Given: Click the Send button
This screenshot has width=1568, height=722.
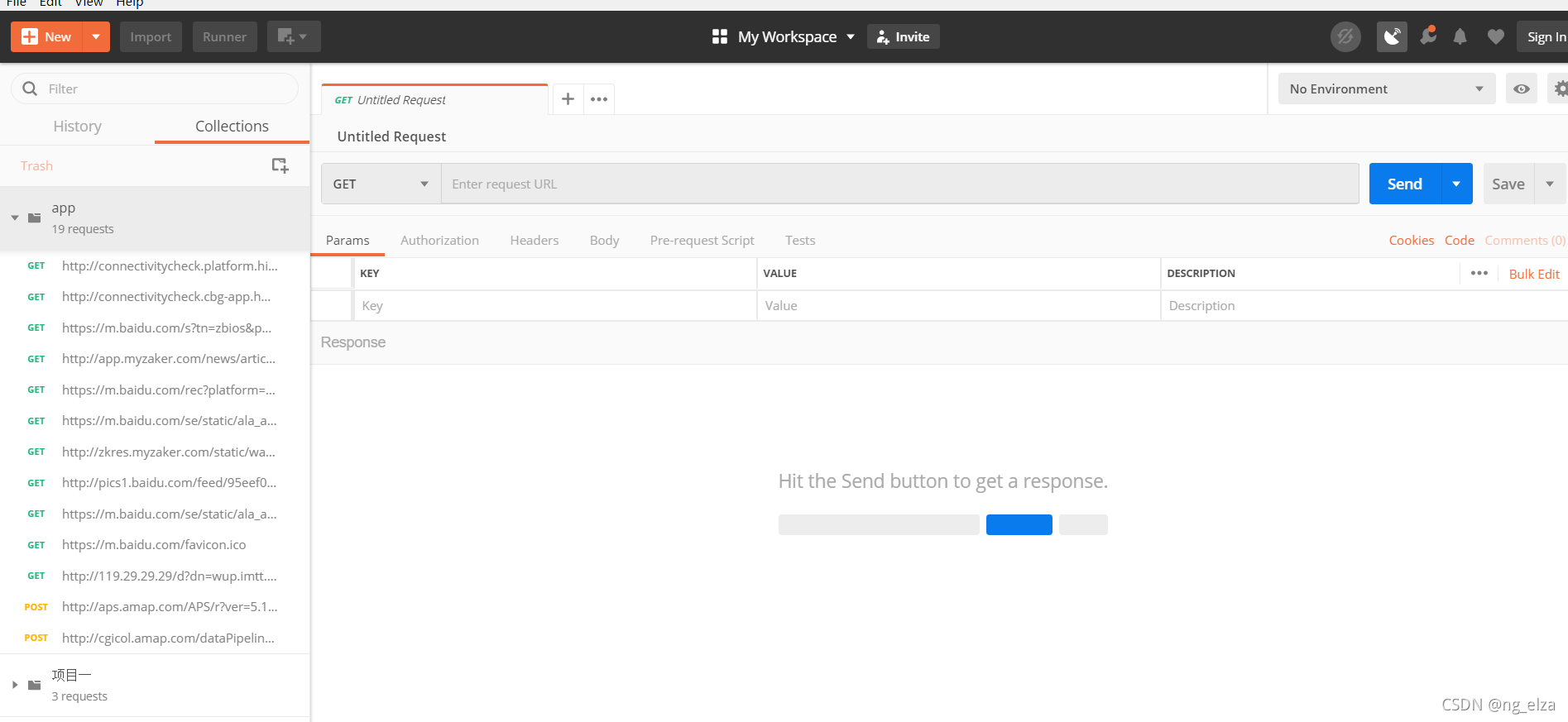Looking at the screenshot, I should (1404, 184).
